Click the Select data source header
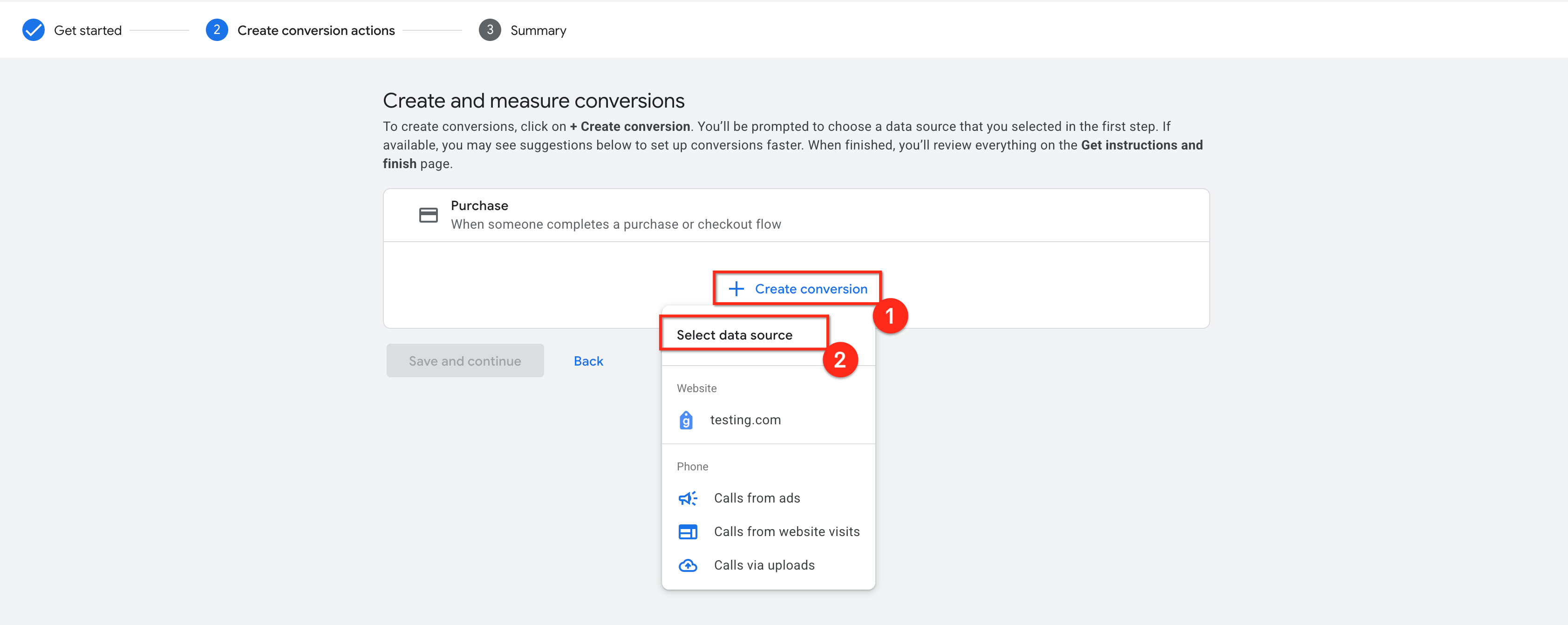 click(x=734, y=335)
